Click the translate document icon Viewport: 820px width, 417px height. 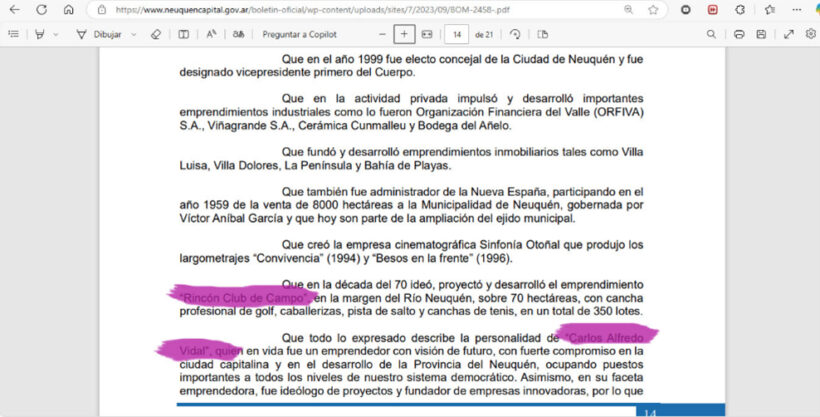click(238, 33)
